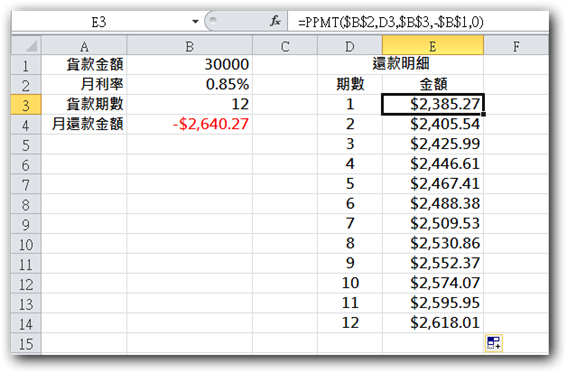This screenshot has height=373, width=567.
Task: Select cell showing $2,467.41
Action: click(x=433, y=184)
